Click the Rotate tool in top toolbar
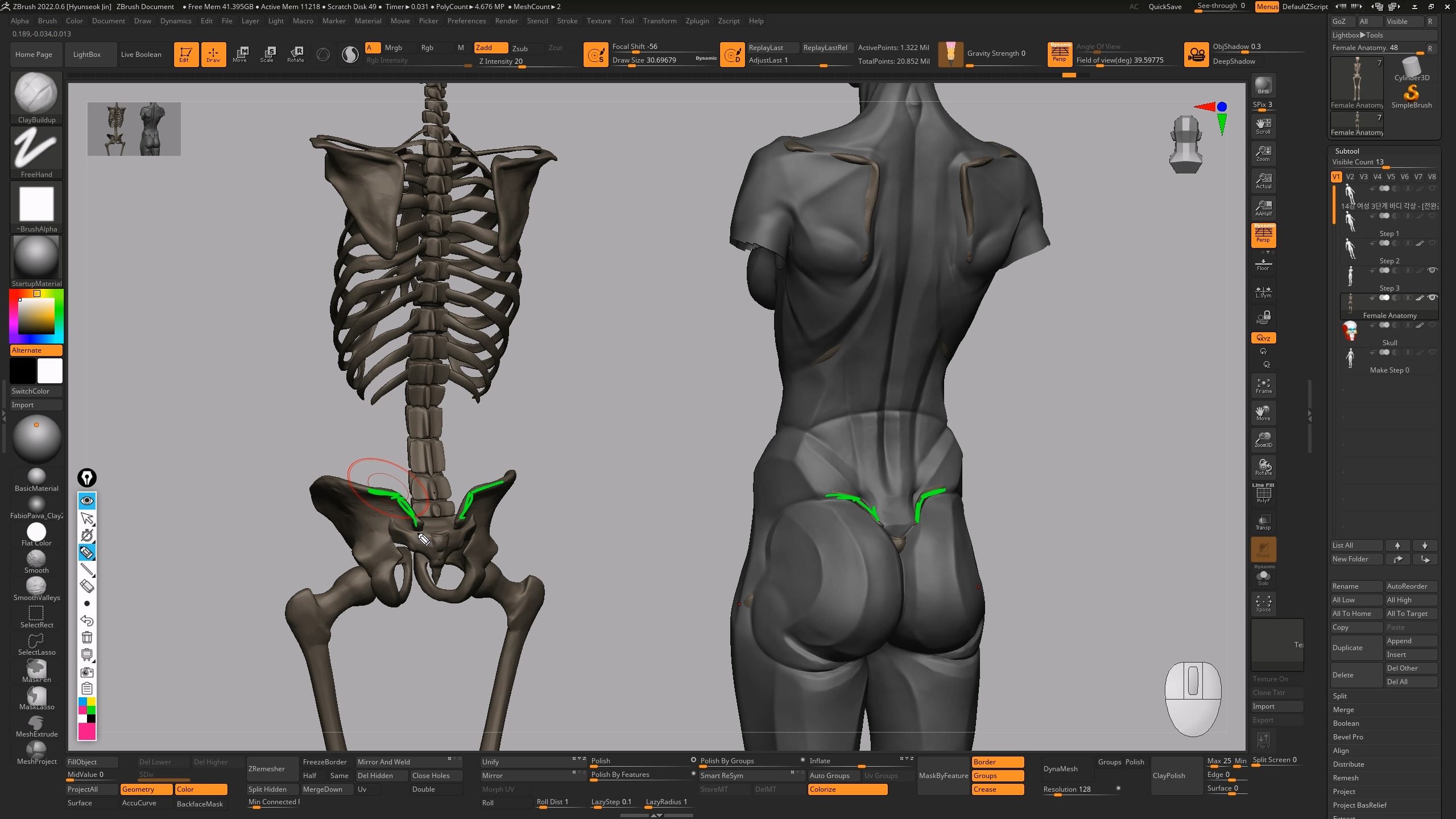 295,54
